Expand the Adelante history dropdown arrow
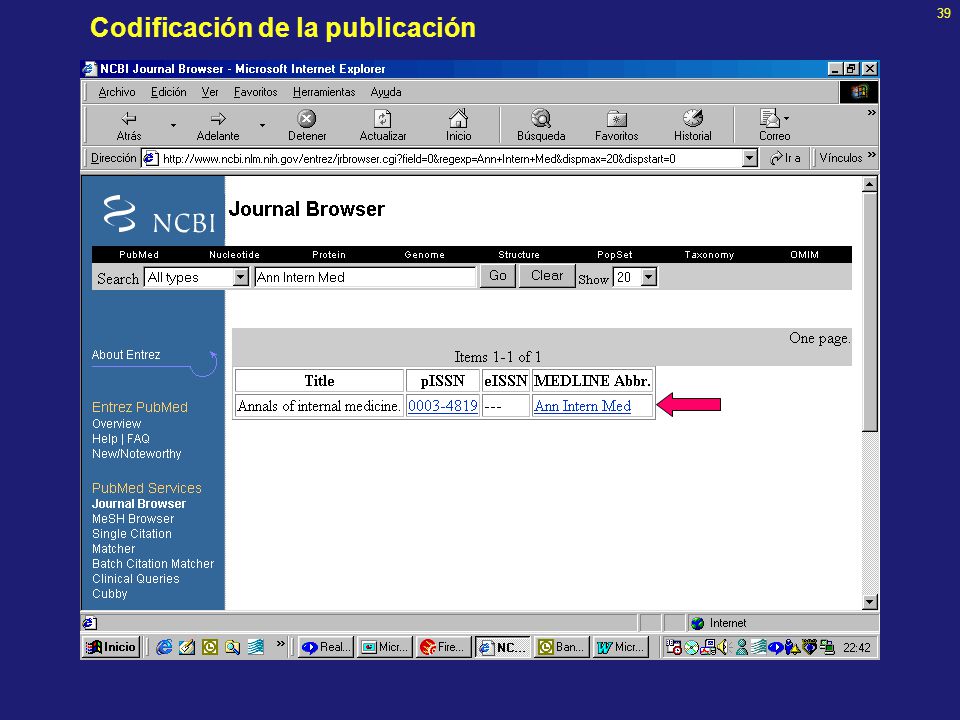 262,125
